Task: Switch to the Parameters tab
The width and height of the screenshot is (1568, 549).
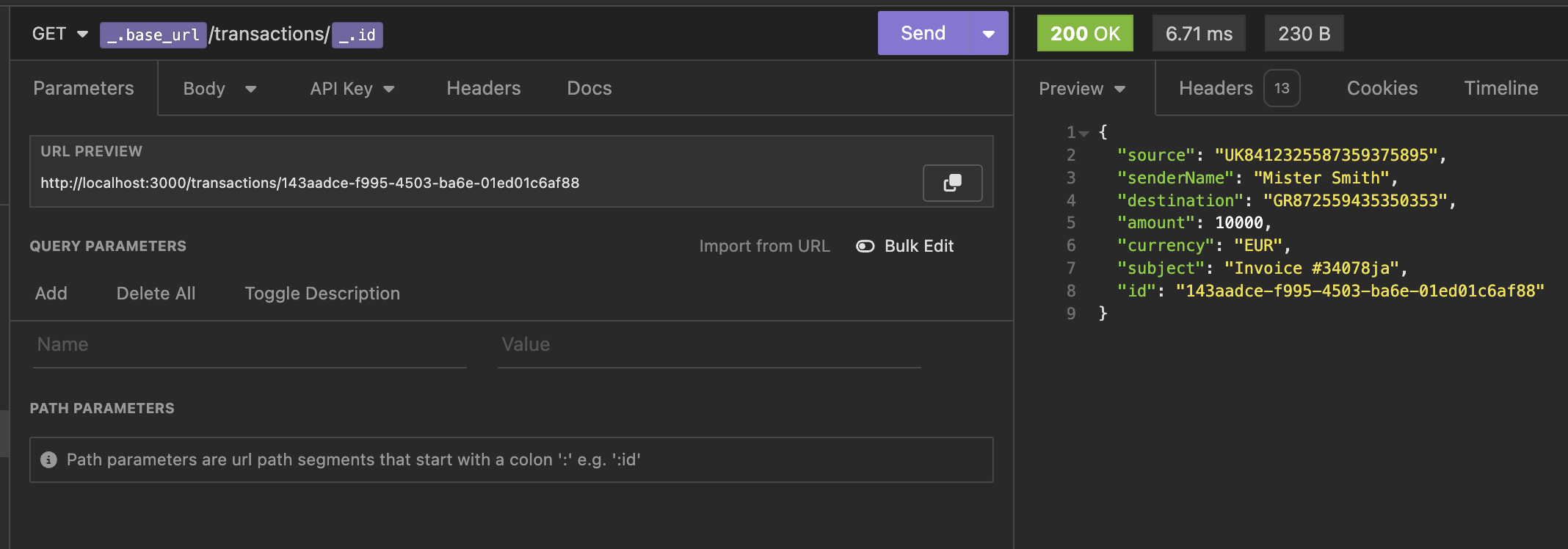Action: click(84, 89)
